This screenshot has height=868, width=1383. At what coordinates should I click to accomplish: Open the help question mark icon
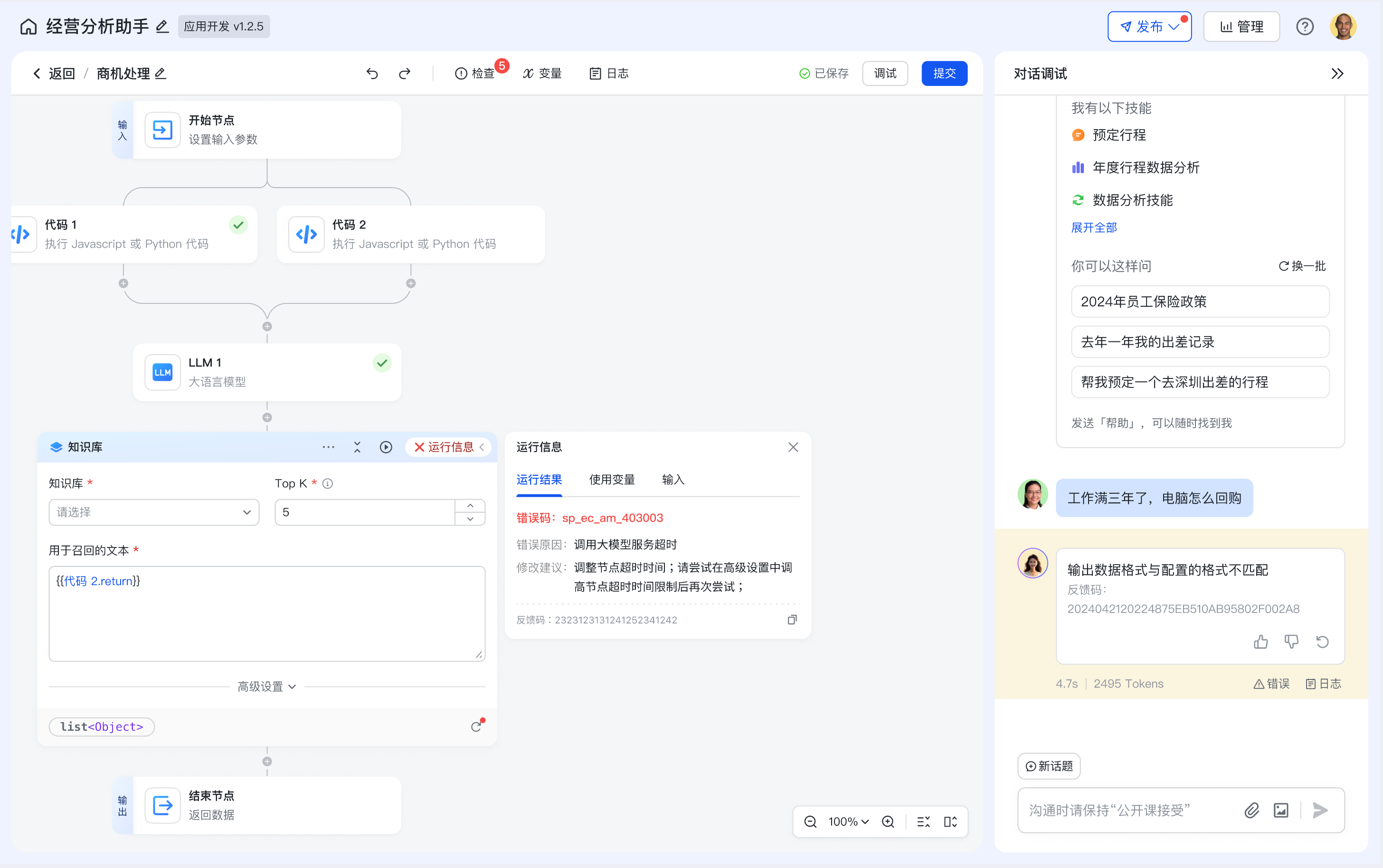pos(1304,27)
